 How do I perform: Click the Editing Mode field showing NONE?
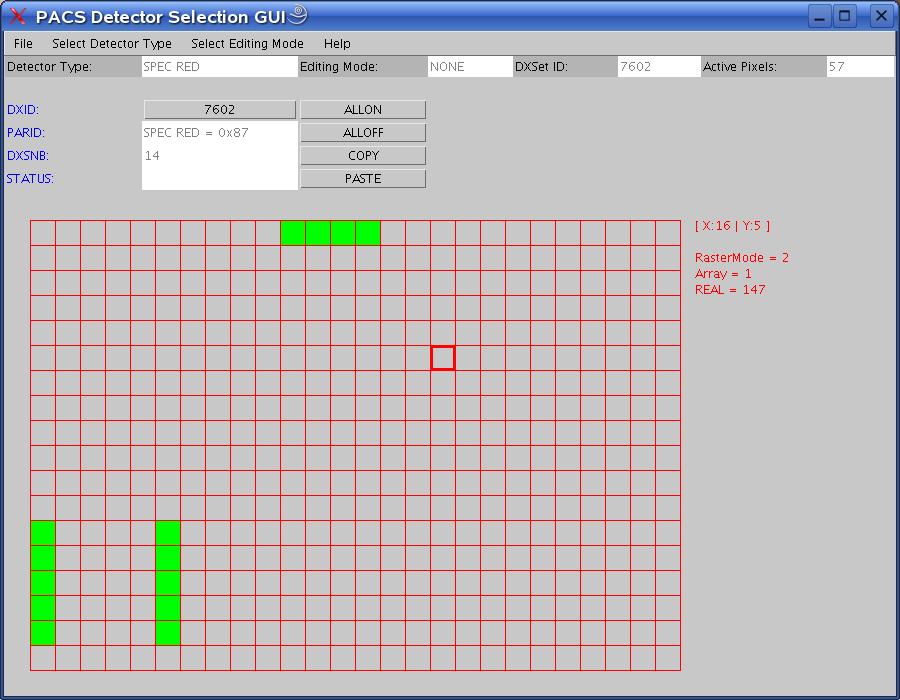(x=470, y=67)
